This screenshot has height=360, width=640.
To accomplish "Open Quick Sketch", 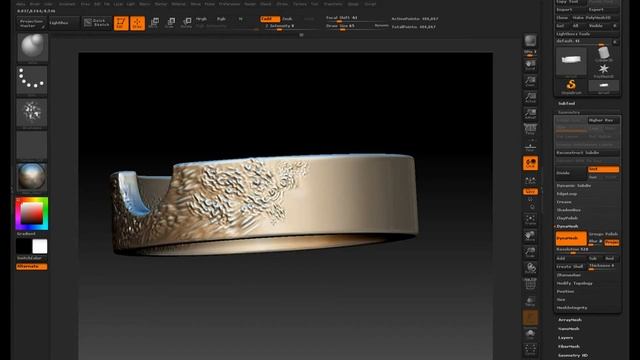I will coord(97,23).
